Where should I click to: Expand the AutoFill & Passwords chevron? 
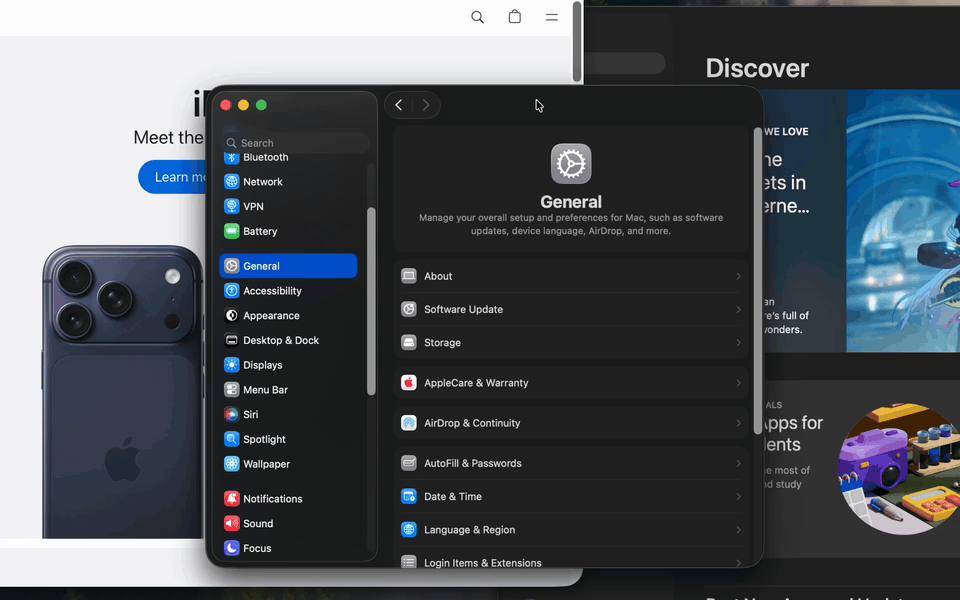(738, 463)
